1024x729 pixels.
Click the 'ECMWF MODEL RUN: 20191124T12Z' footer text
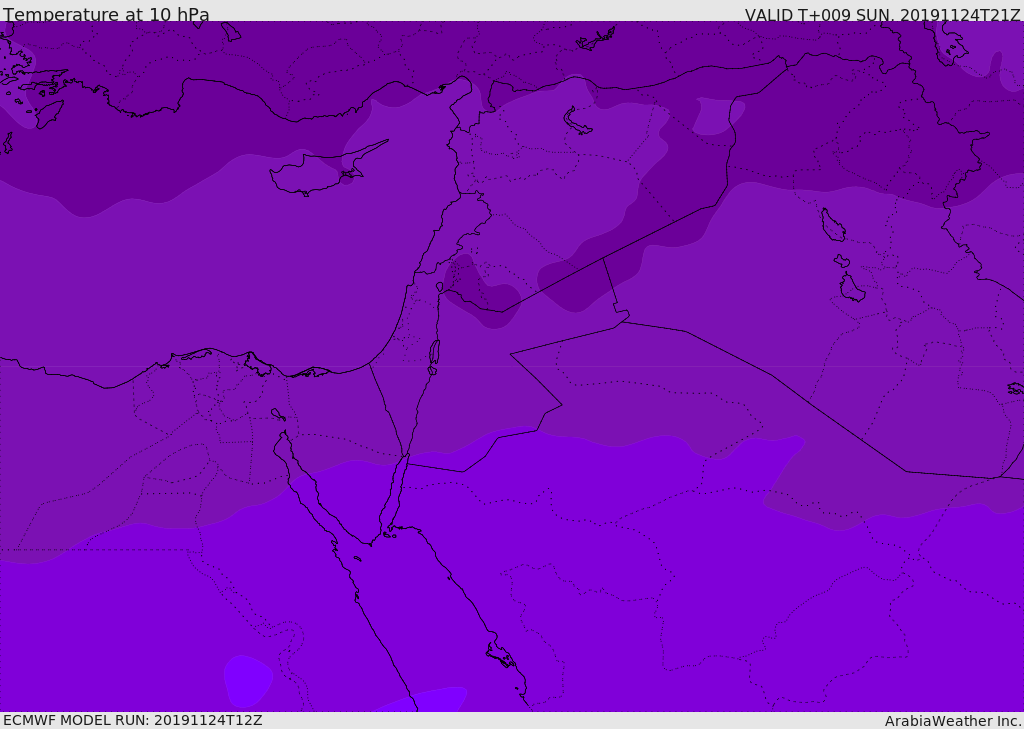point(133,720)
